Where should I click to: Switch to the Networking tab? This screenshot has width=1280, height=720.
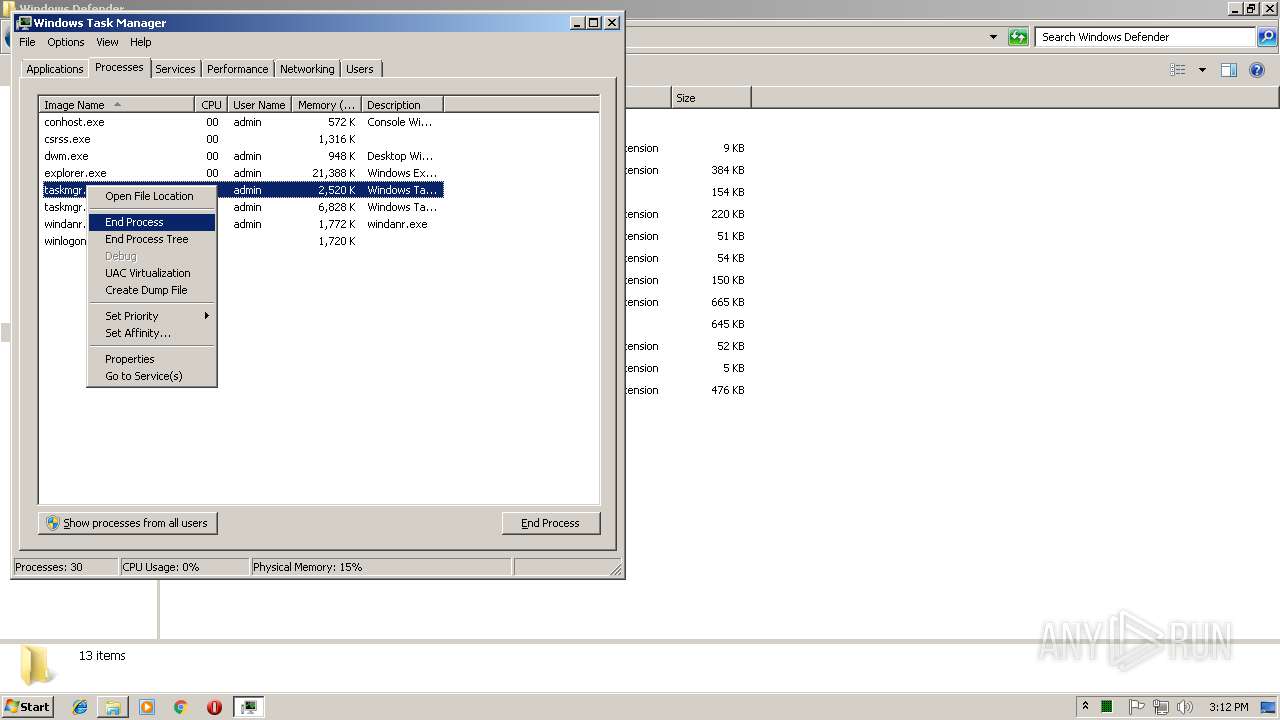pyautogui.click(x=307, y=69)
